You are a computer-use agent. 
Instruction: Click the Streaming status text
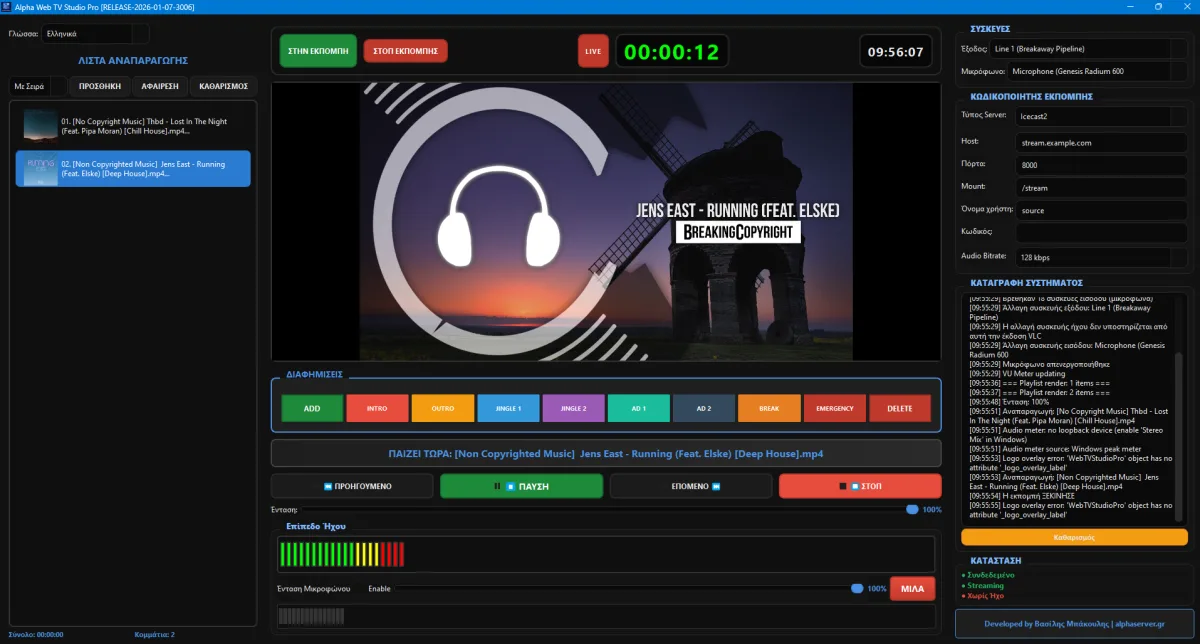click(x=985, y=585)
